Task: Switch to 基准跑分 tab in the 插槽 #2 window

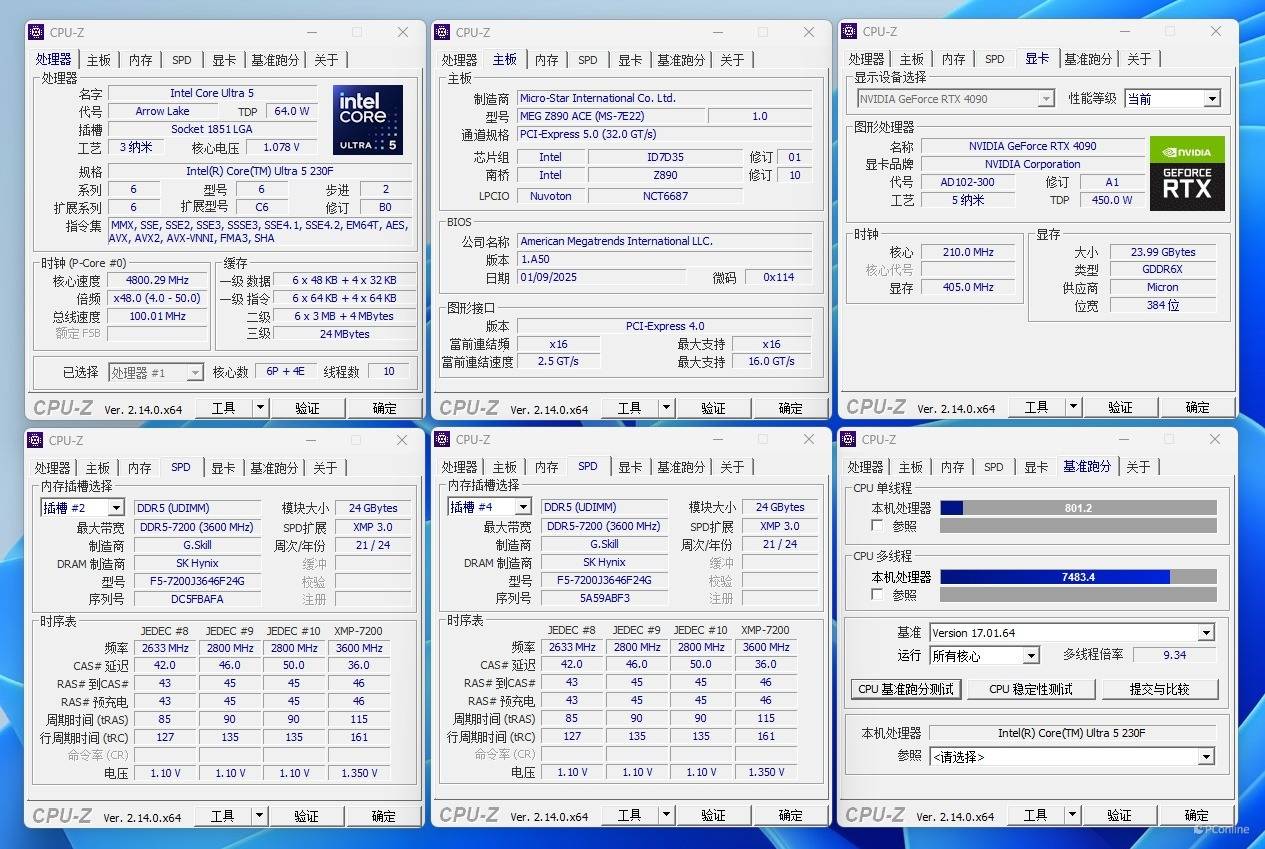Action: 274,468
